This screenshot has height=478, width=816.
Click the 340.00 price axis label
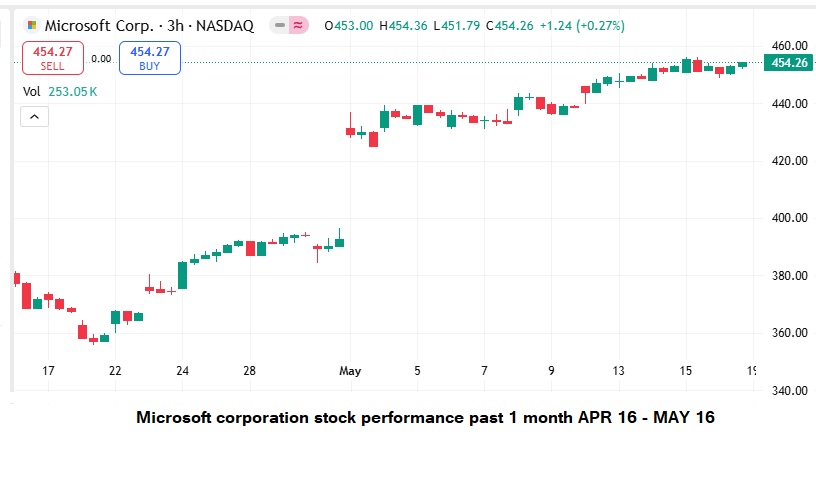[x=789, y=391]
